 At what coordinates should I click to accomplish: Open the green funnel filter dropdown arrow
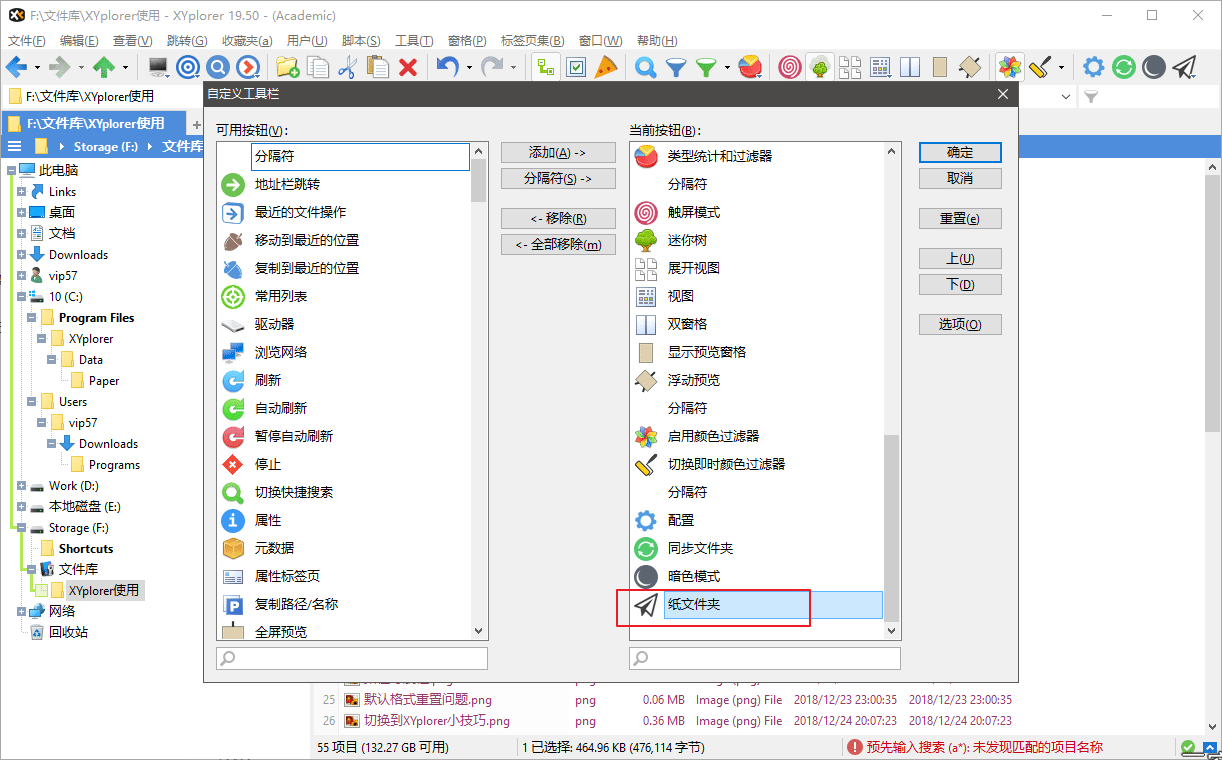727,68
